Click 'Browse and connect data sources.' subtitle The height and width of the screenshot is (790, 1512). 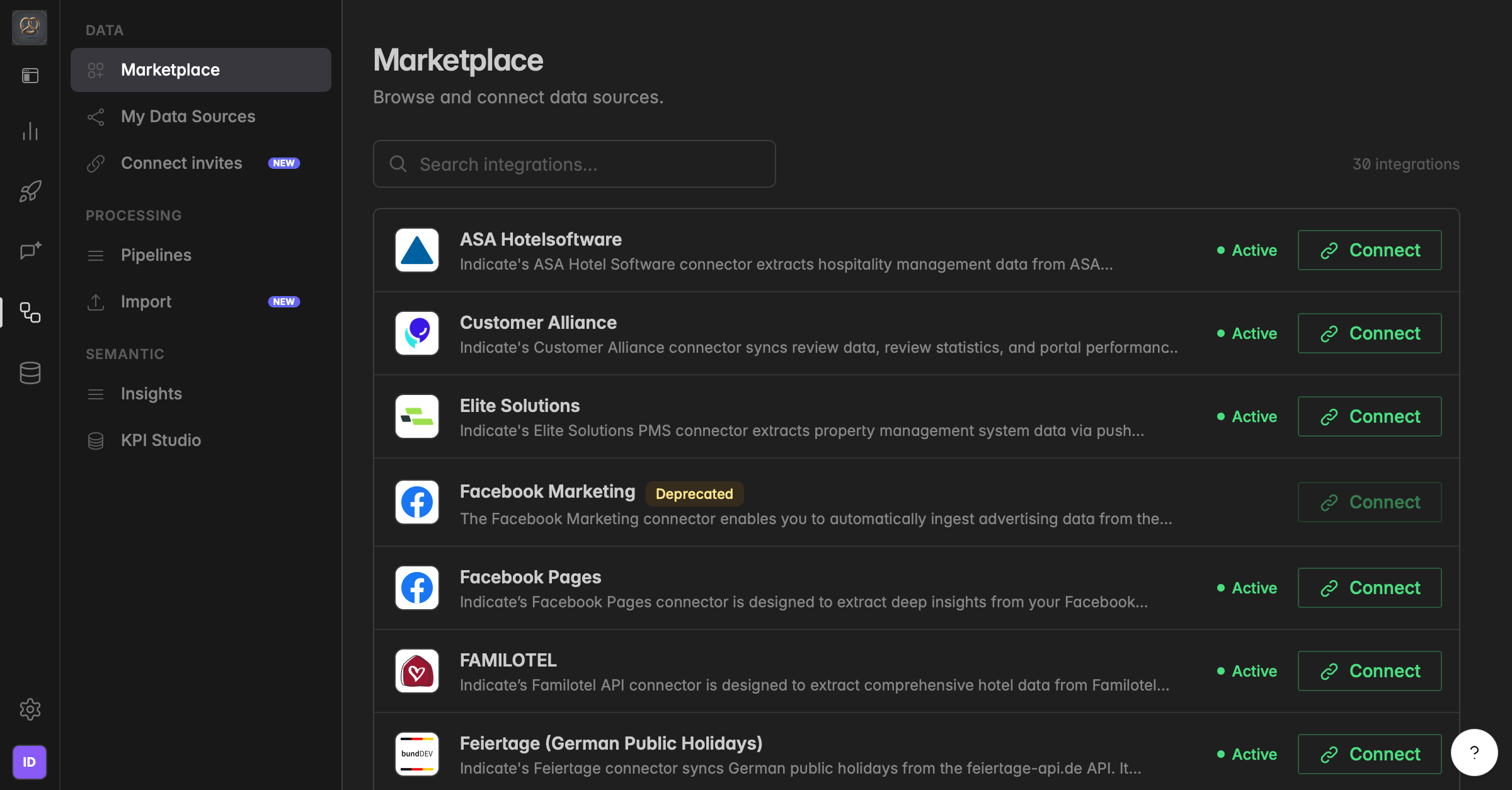click(x=518, y=97)
